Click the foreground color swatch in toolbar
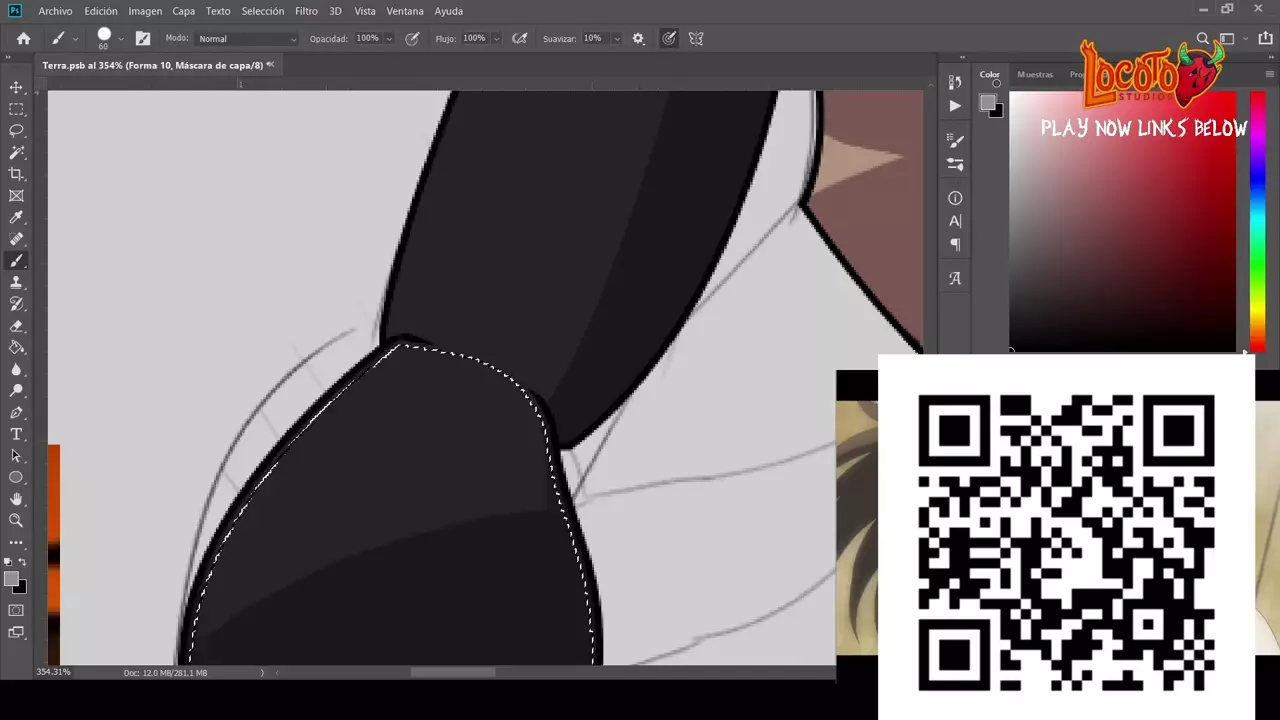 pyautogui.click(x=11, y=579)
